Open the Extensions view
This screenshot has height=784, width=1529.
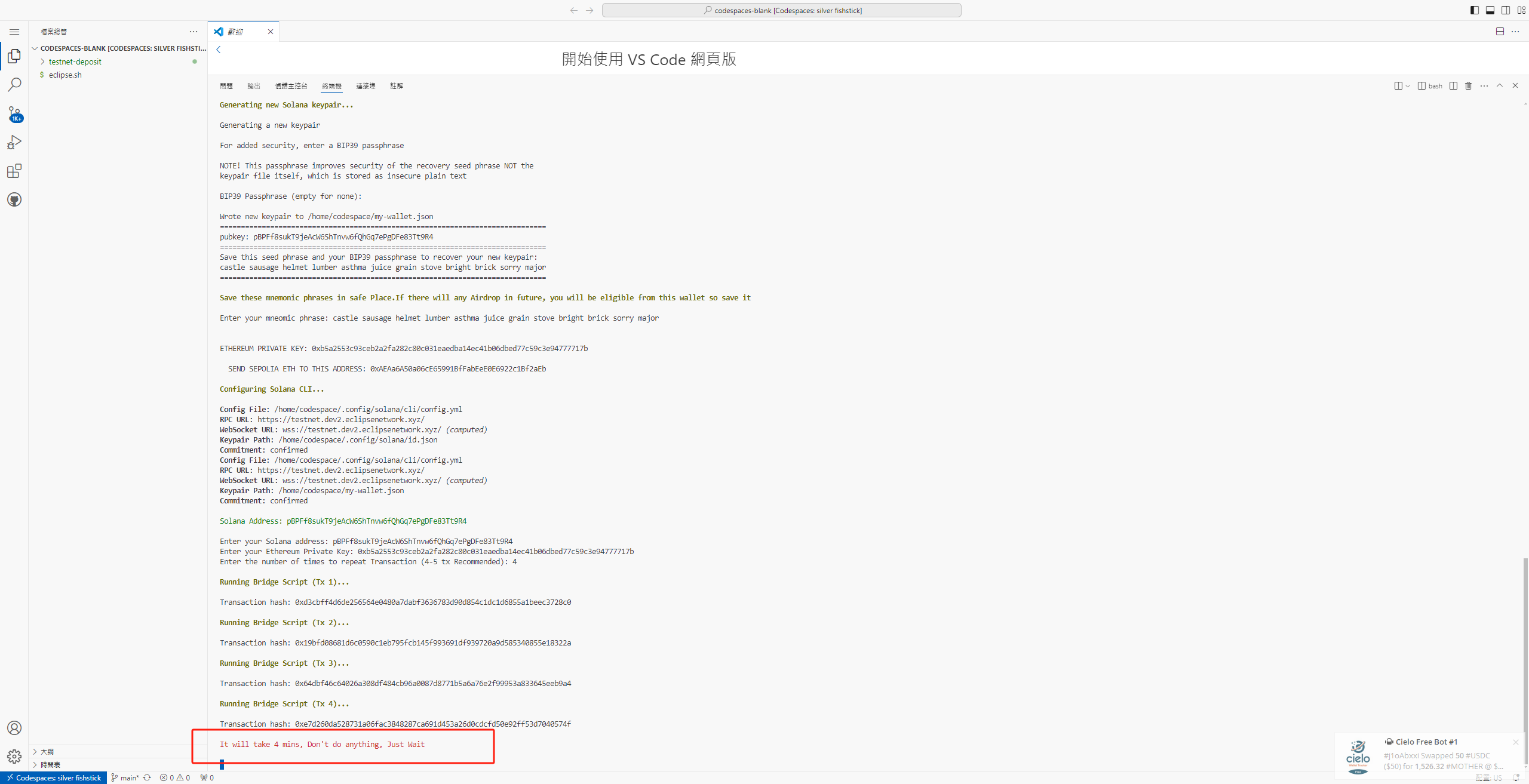pos(14,171)
